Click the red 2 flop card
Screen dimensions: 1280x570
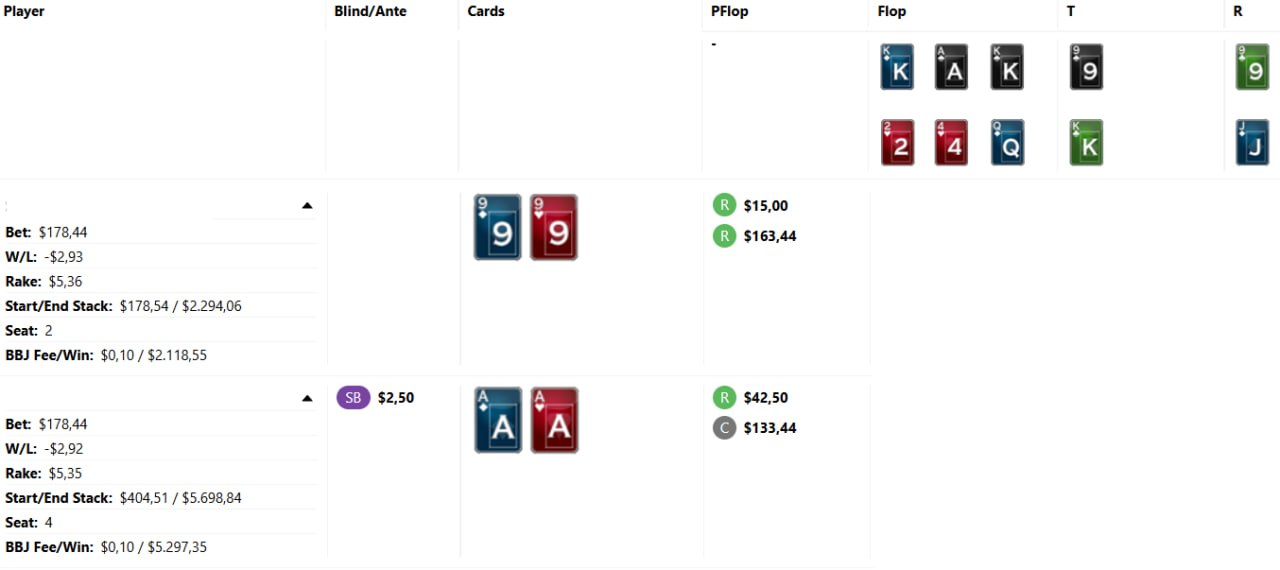[x=897, y=143]
